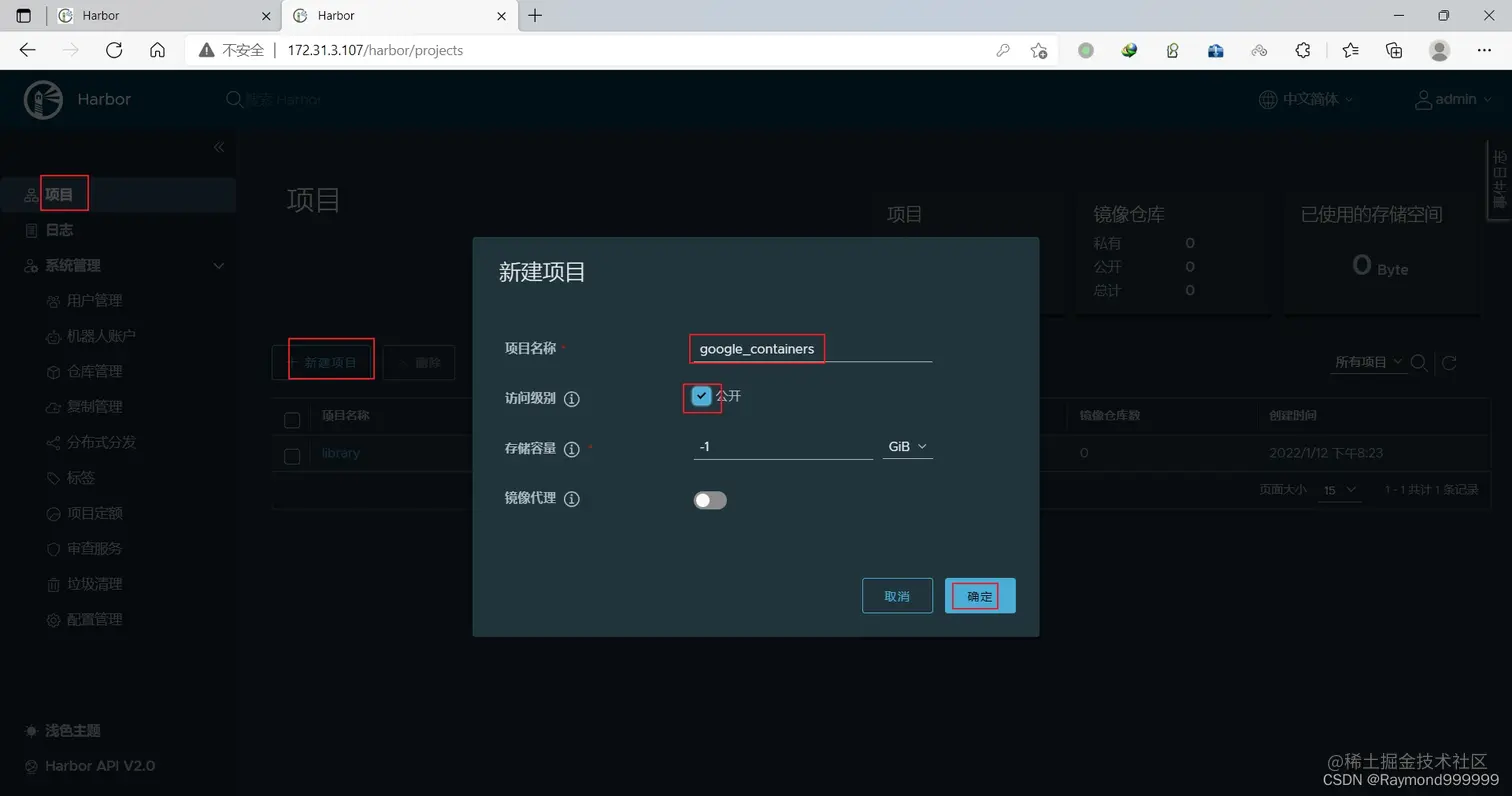Select 日志 in the sidebar menu
Viewport: 1512px width, 796px height.
[x=60, y=229]
